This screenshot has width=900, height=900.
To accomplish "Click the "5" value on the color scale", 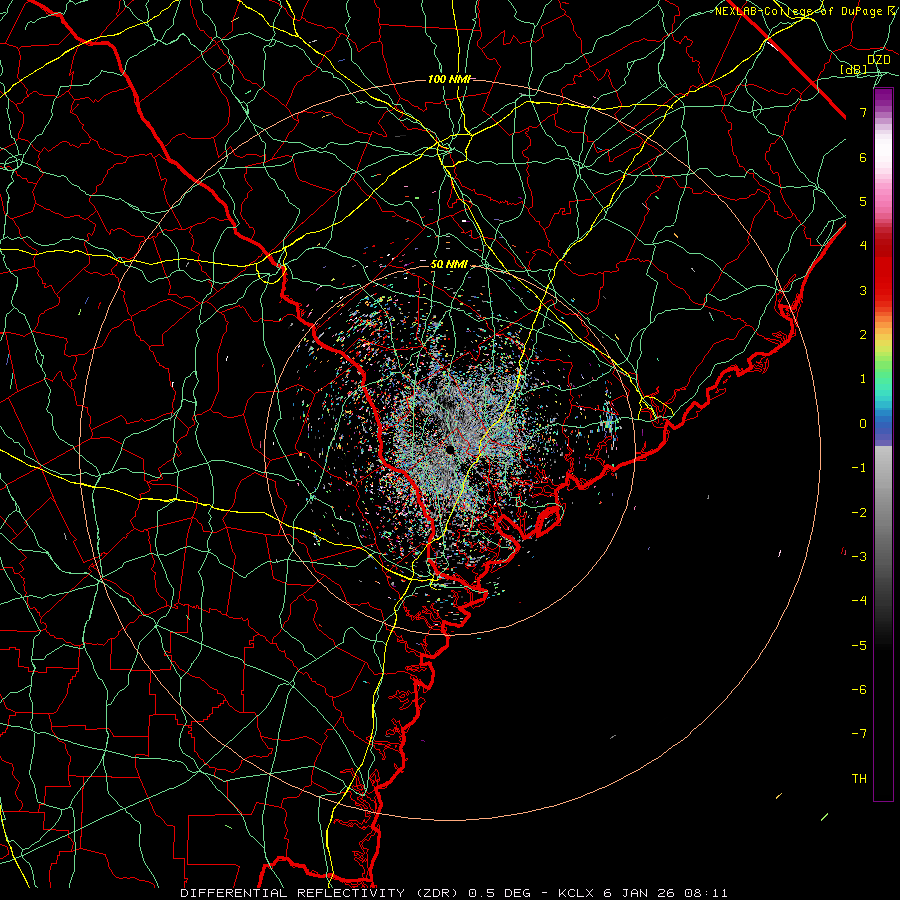I will pyautogui.click(x=863, y=201).
